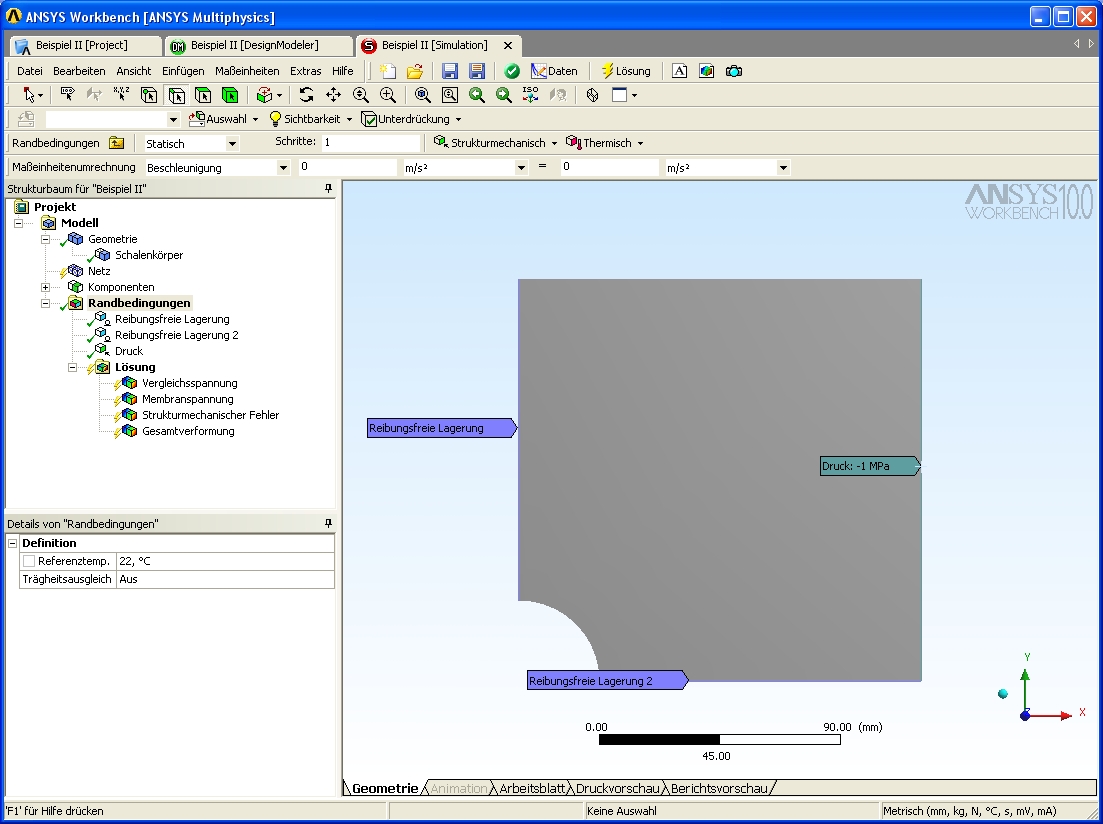Click the figure cube icon beside the camera
The height and width of the screenshot is (824, 1103).
[706, 71]
